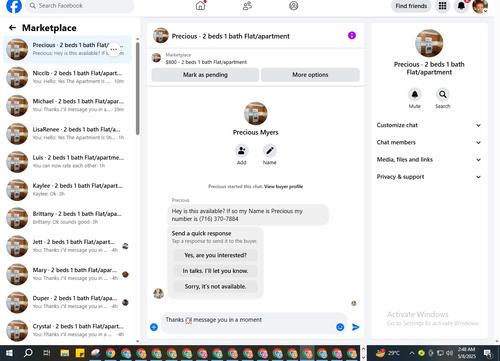This screenshot has height=361, width=500.
Task: Open Windows Start menu
Action: tap(9, 353)
